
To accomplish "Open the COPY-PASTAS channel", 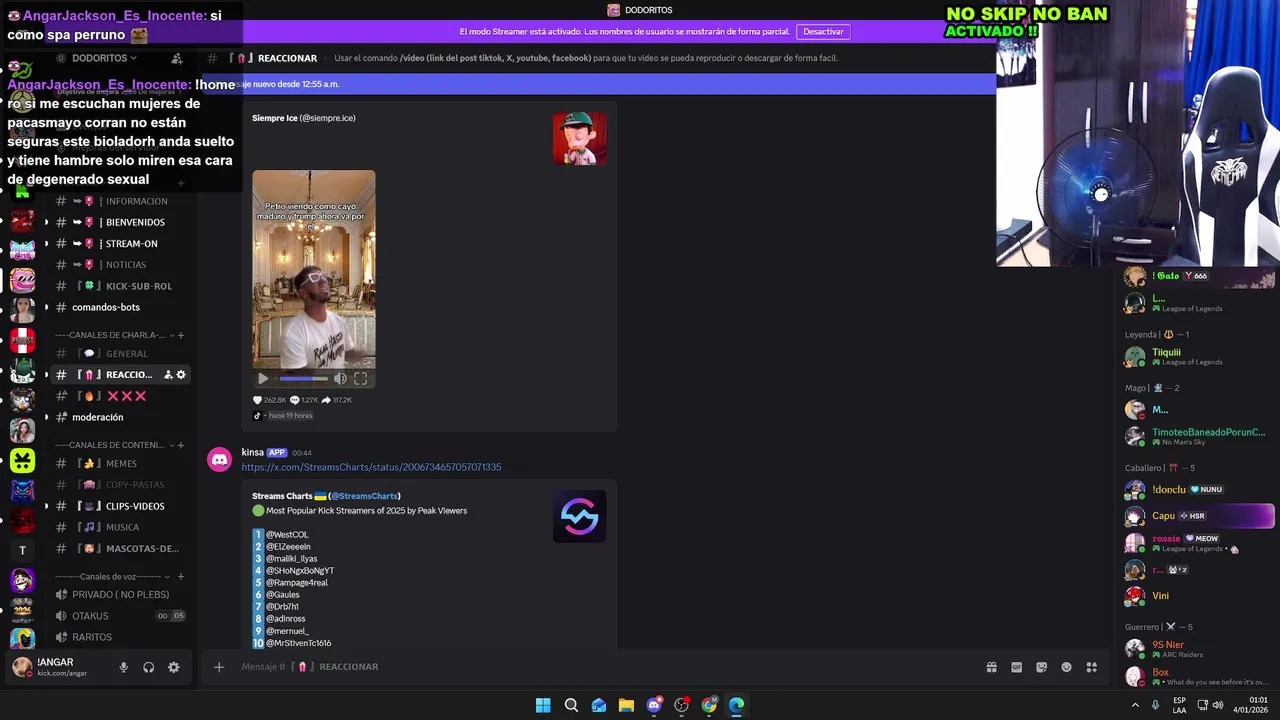I will 120,485.
